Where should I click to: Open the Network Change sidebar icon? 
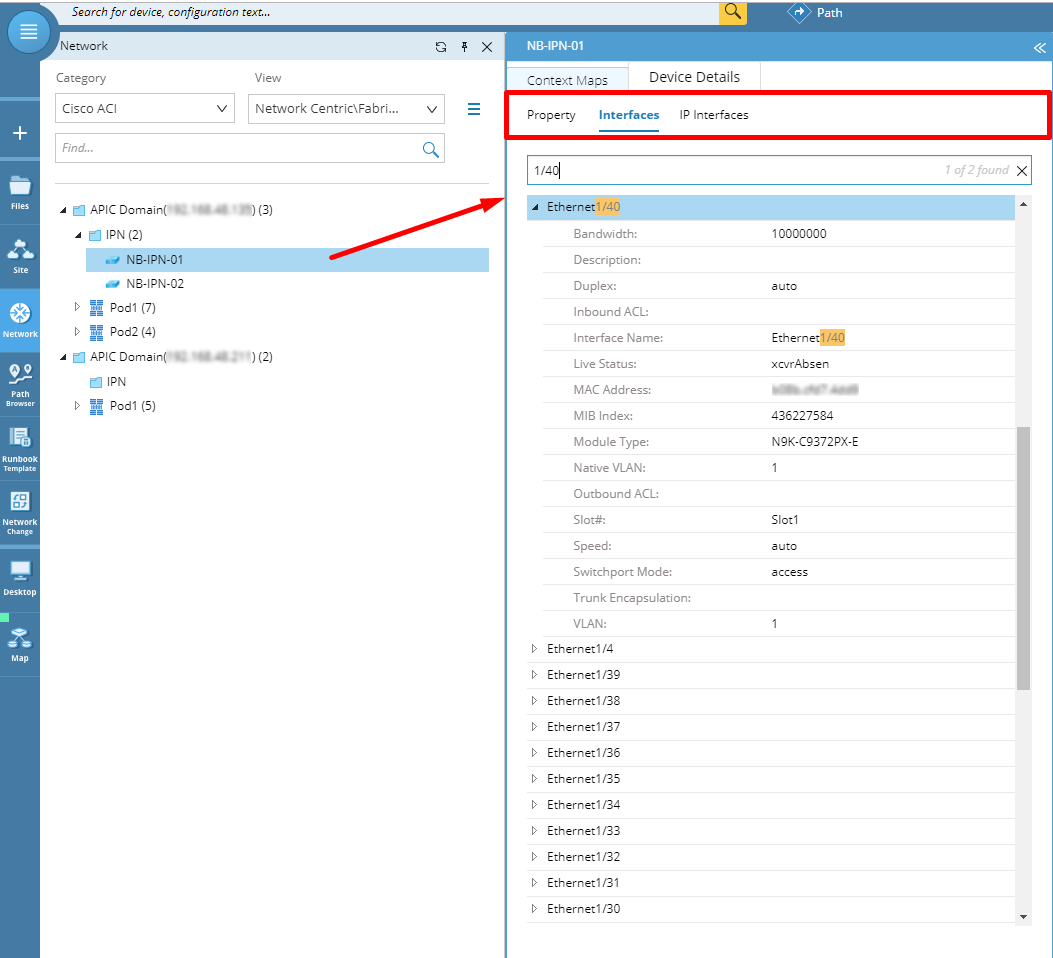click(20, 513)
